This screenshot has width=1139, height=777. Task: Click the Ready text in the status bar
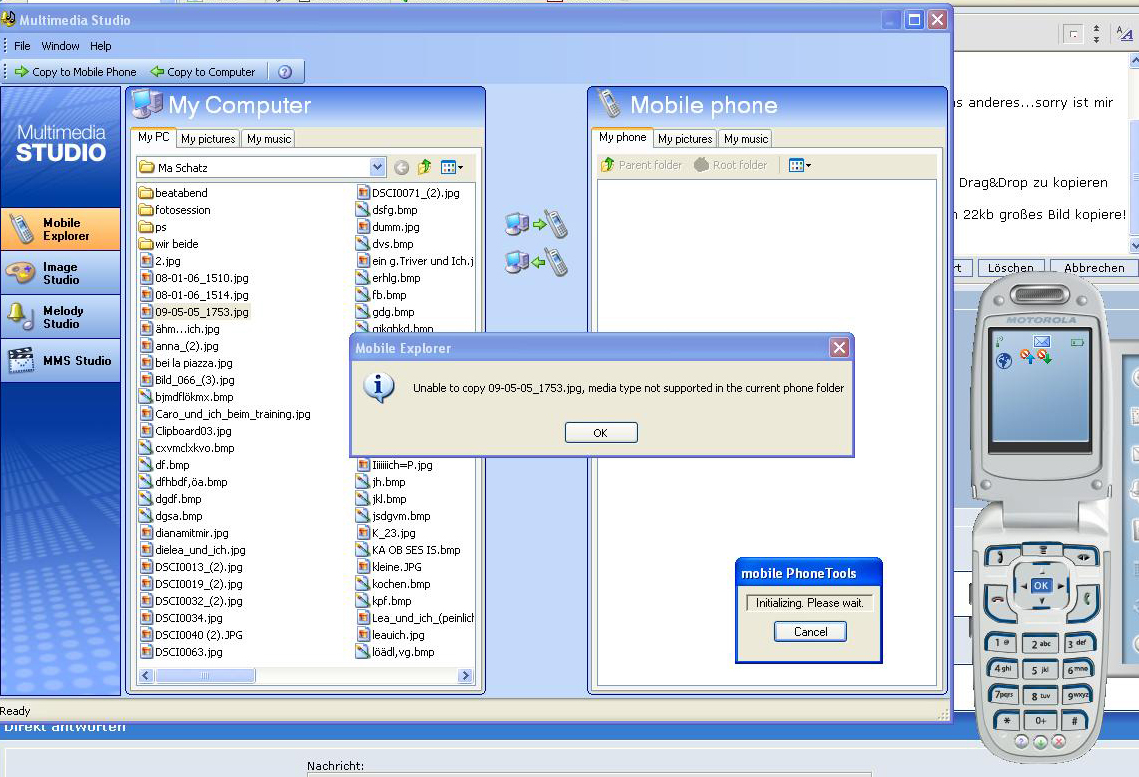pyautogui.click(x=15, y=711)
